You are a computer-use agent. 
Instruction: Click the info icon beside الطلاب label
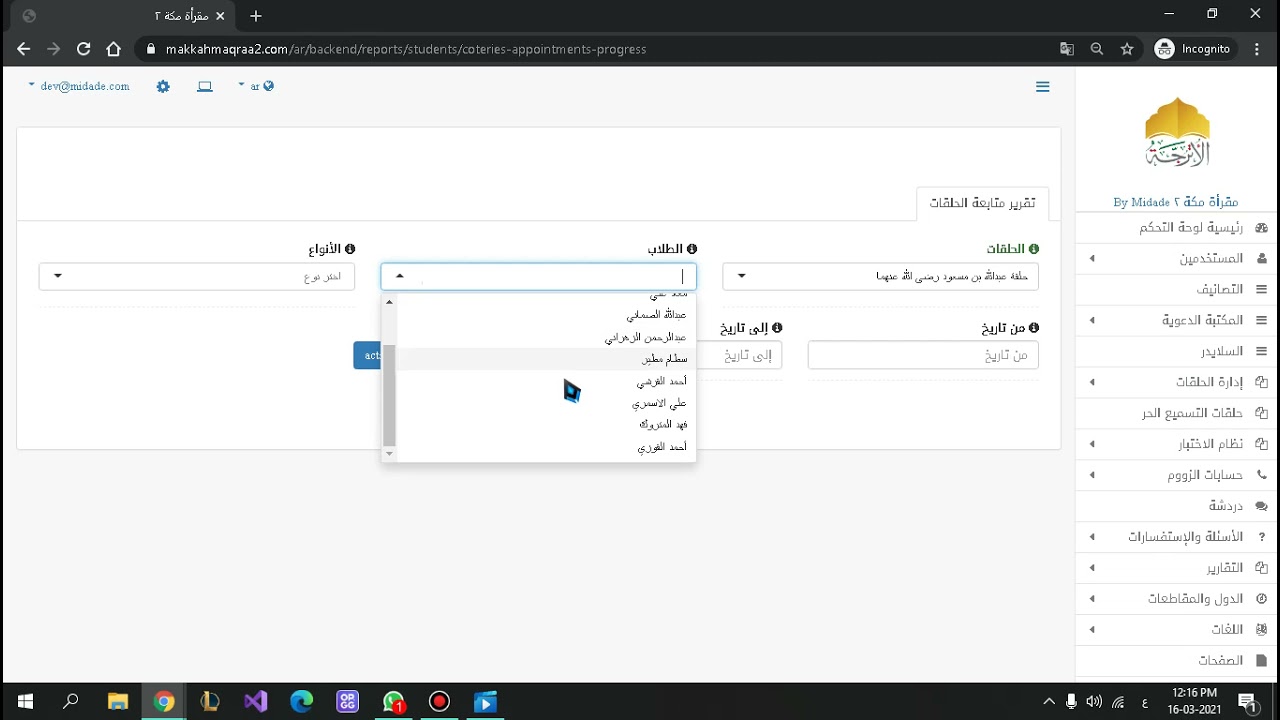click(x=692, y=249)
